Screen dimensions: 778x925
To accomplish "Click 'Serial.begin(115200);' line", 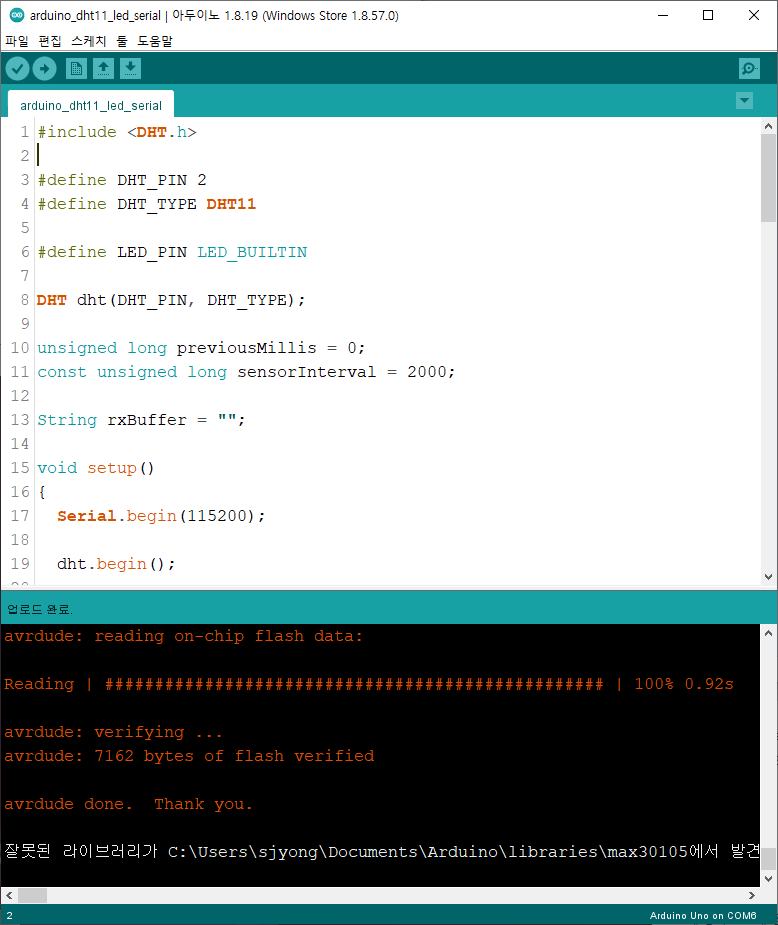I will click(x=161, y=516).
